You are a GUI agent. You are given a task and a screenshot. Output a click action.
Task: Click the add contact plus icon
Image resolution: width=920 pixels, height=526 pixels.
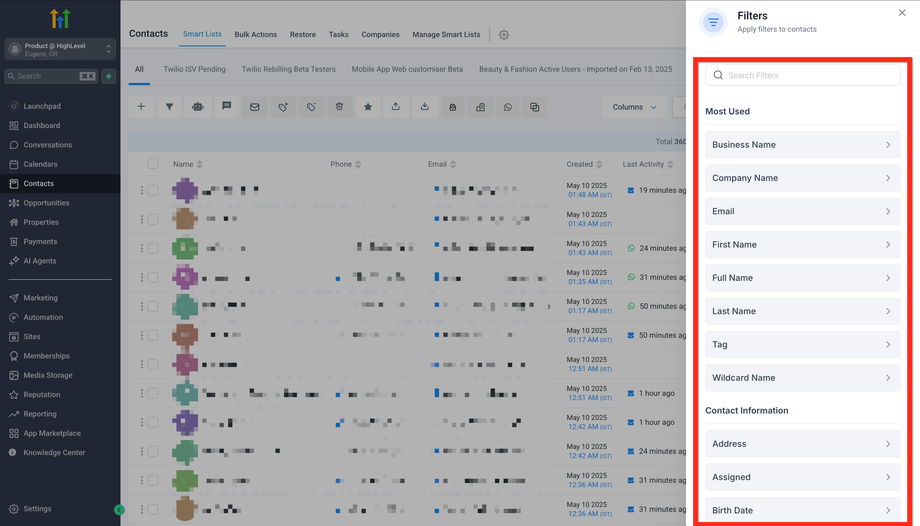tap(141, 107)
